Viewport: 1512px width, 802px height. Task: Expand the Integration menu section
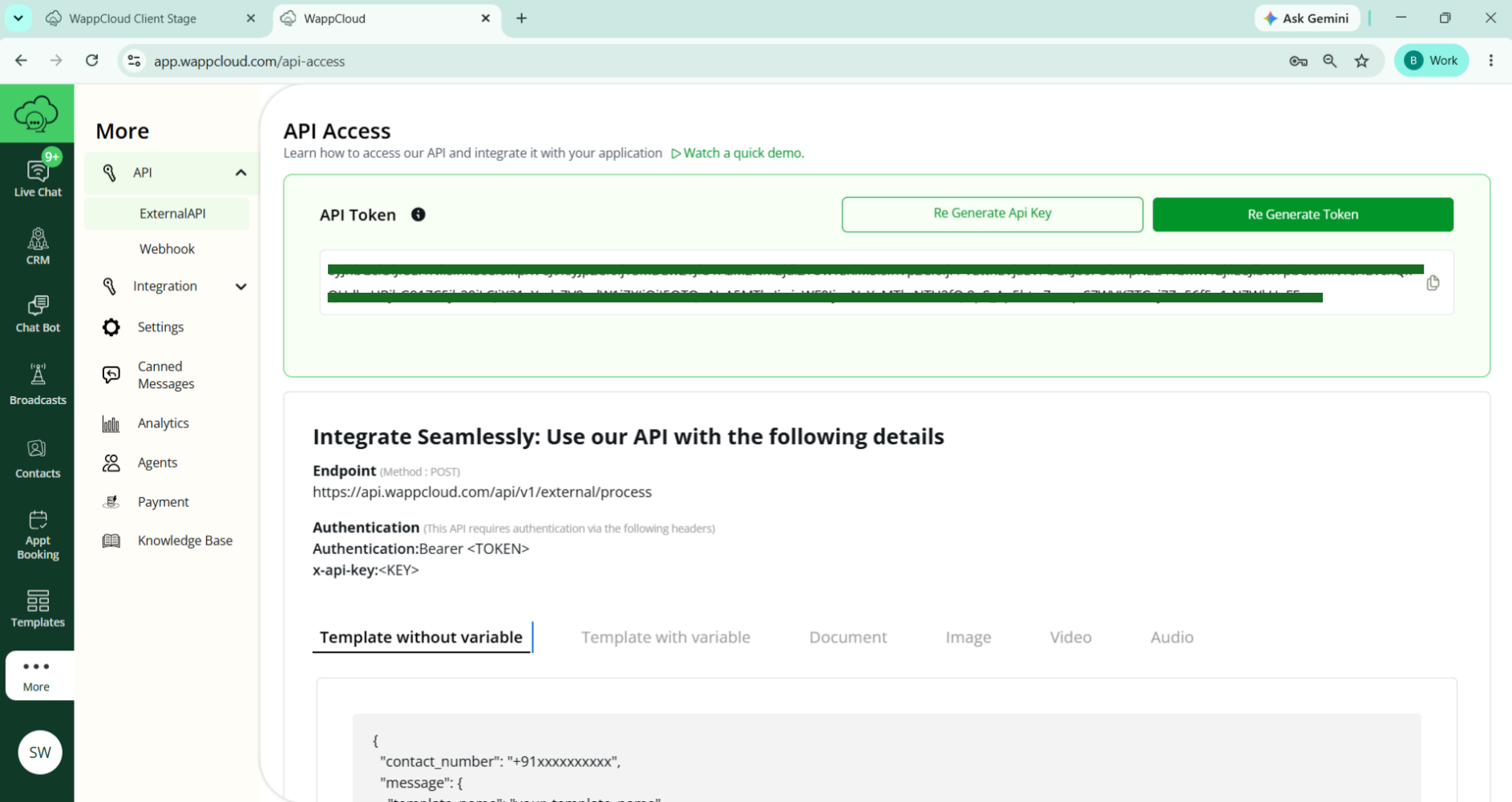[241, 286]
